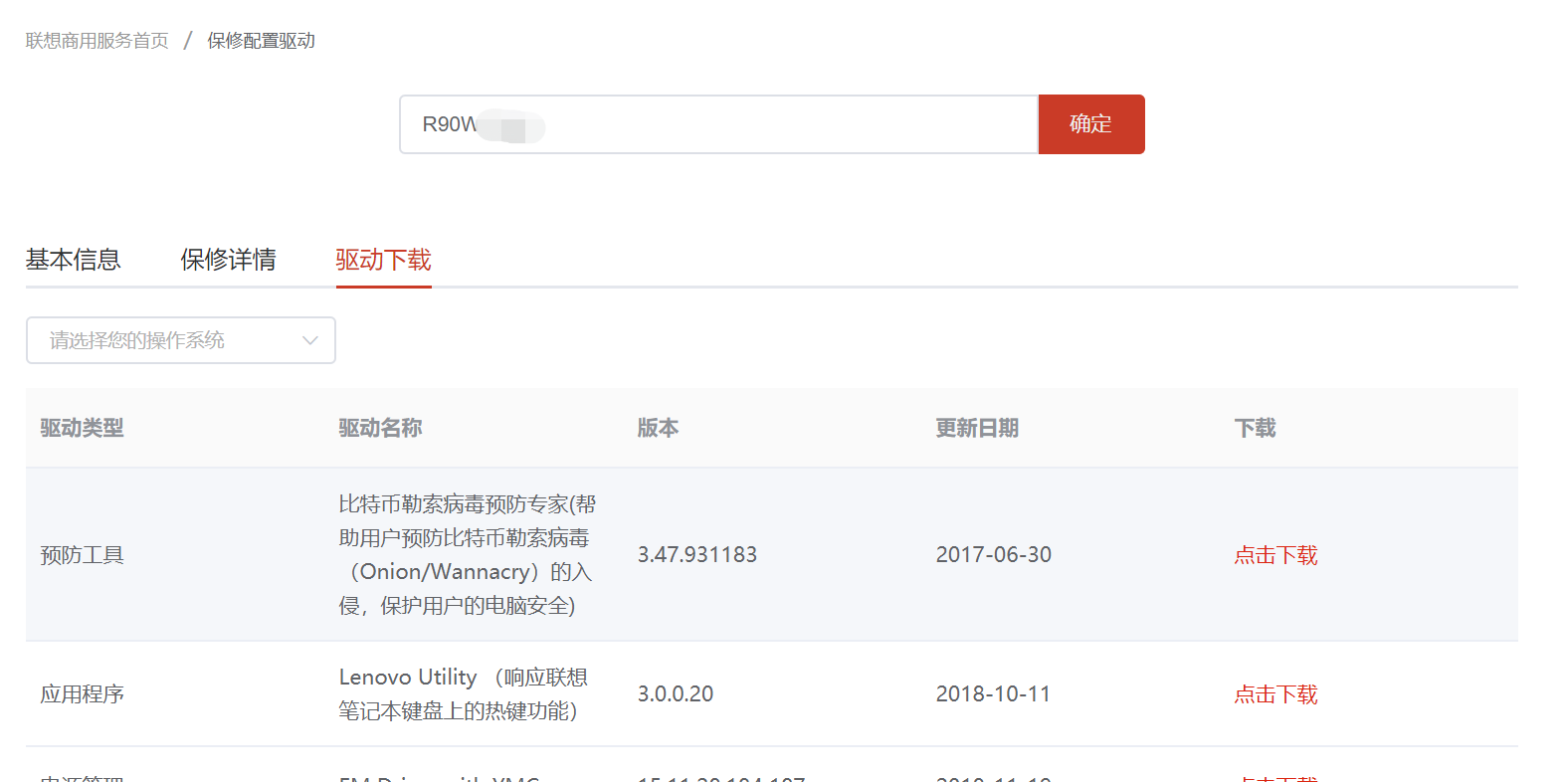Select the 驱动下载 tab
The height and width of the screenshot is (782, 1568).
pyautogui.click(x=383, y=260)
